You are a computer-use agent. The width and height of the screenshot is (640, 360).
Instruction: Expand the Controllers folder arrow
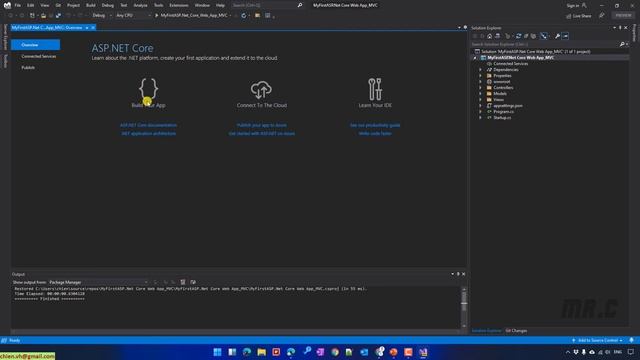coord(480,88)
